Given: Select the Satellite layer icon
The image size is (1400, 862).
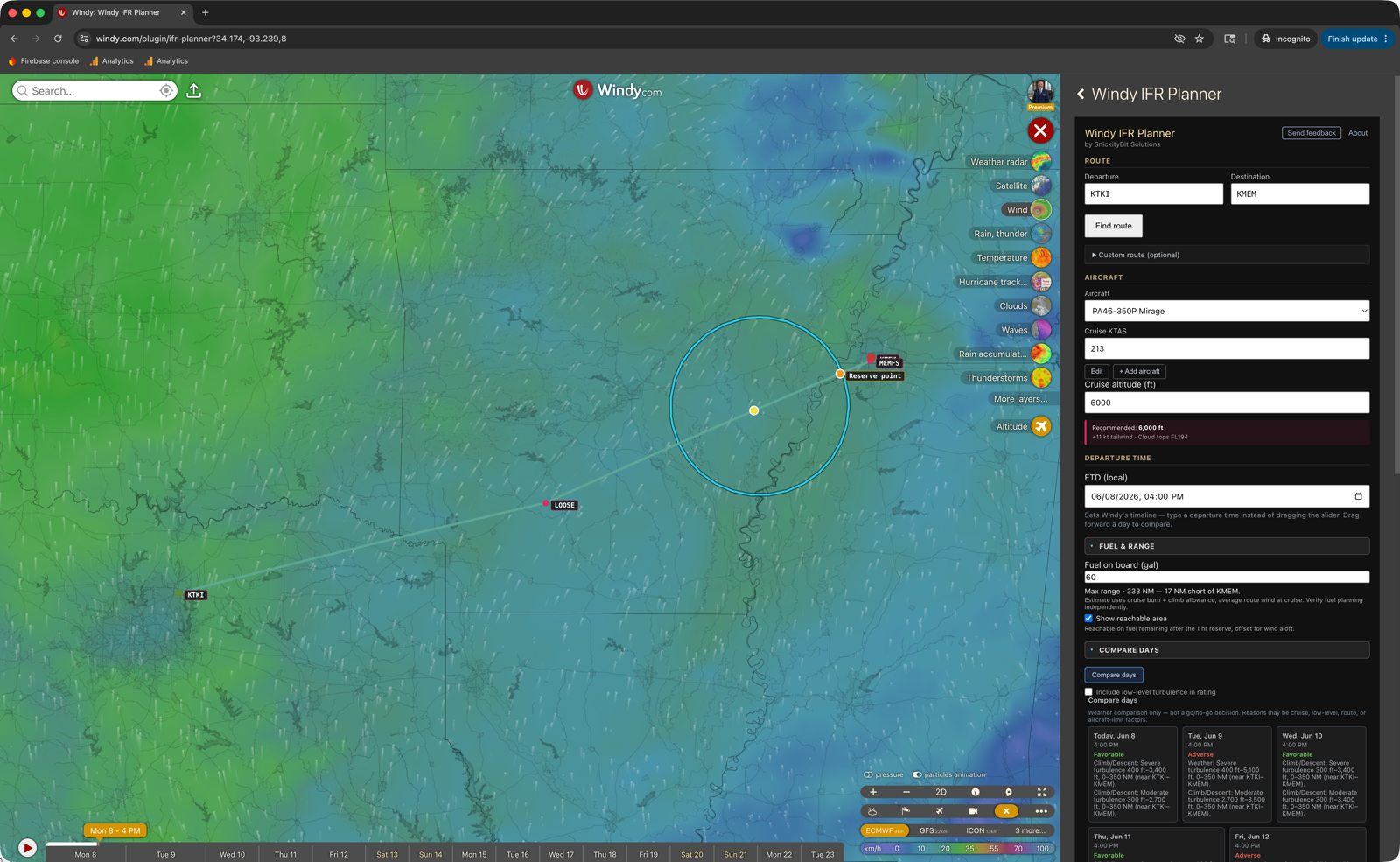Looking at the screenshot, I should pyautogui.click(x=1041, y=186).
